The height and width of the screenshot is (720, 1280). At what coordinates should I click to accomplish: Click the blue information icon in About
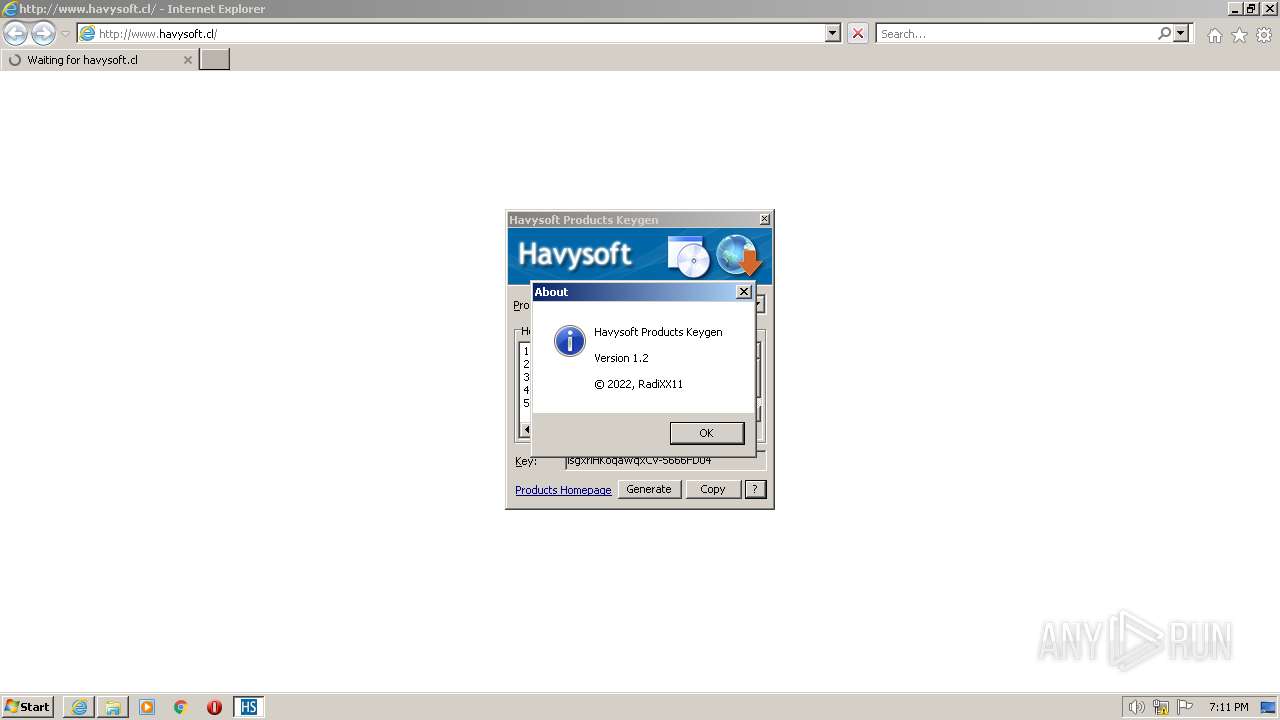[x=569, y=341]
